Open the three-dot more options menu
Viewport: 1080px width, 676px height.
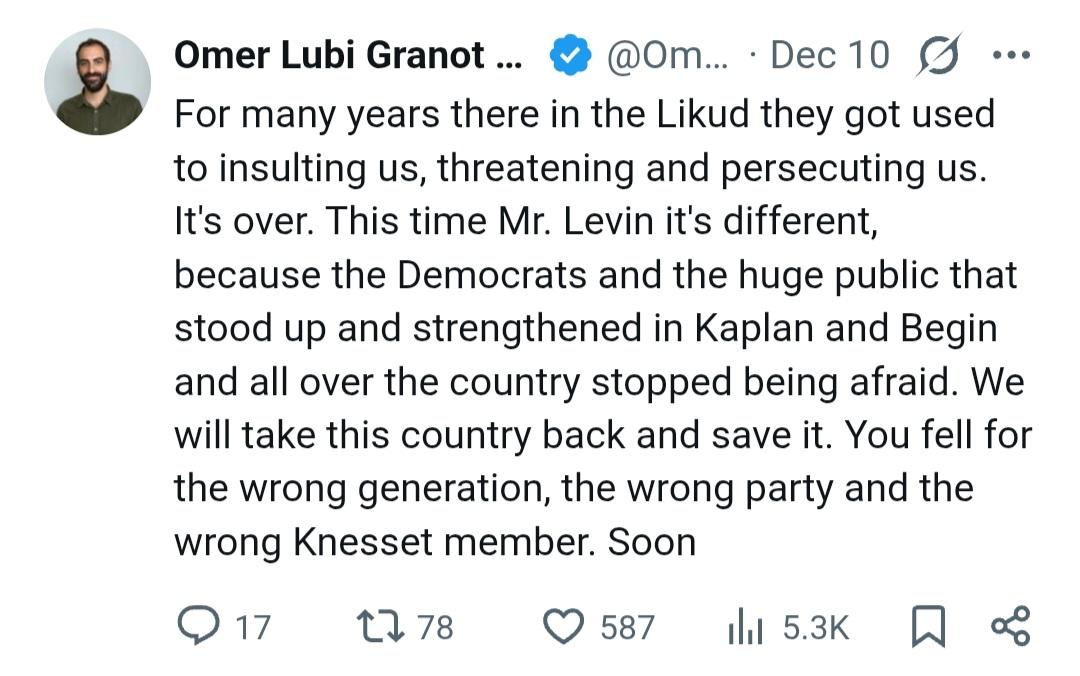click(x=1010, y=56)
